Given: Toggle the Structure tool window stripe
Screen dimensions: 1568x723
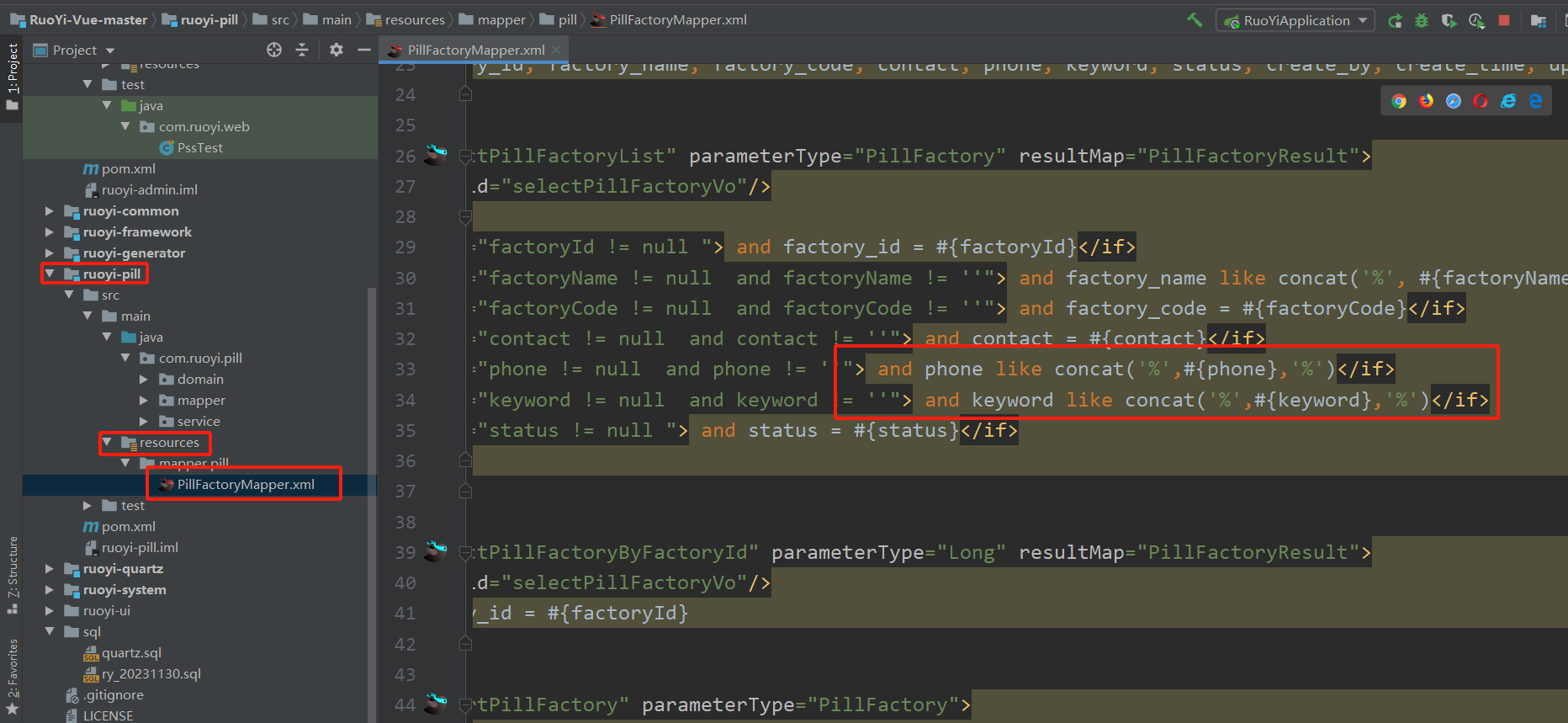Looking at the screenshot, I should (12, 575).
